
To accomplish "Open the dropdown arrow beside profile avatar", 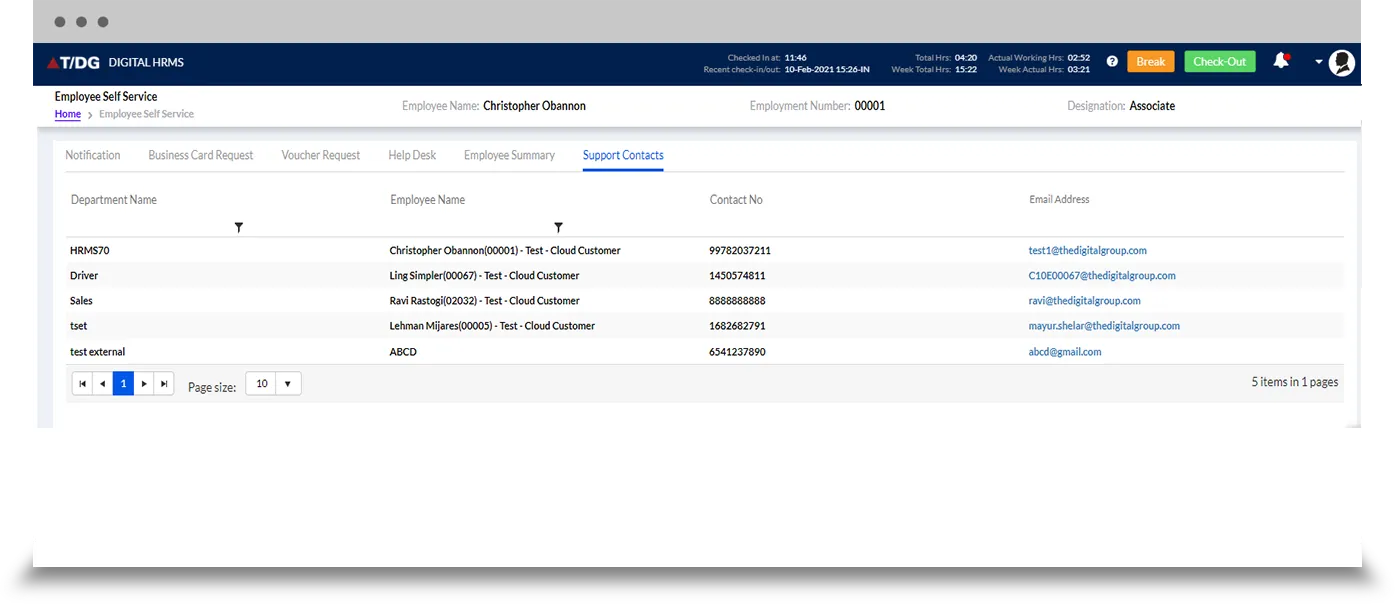I will pos(1318,62).
